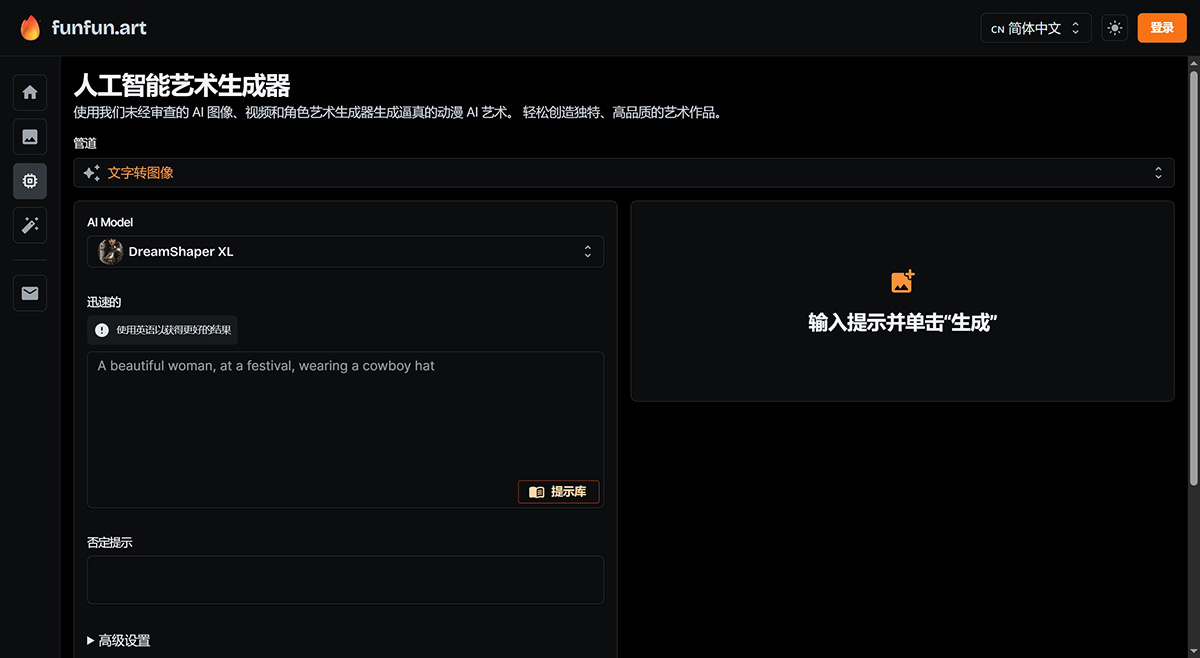Click the DreamShaper XL model thumbnail
The width and height of the screenshot is (1200, 658).
click(x=111, y=252)
